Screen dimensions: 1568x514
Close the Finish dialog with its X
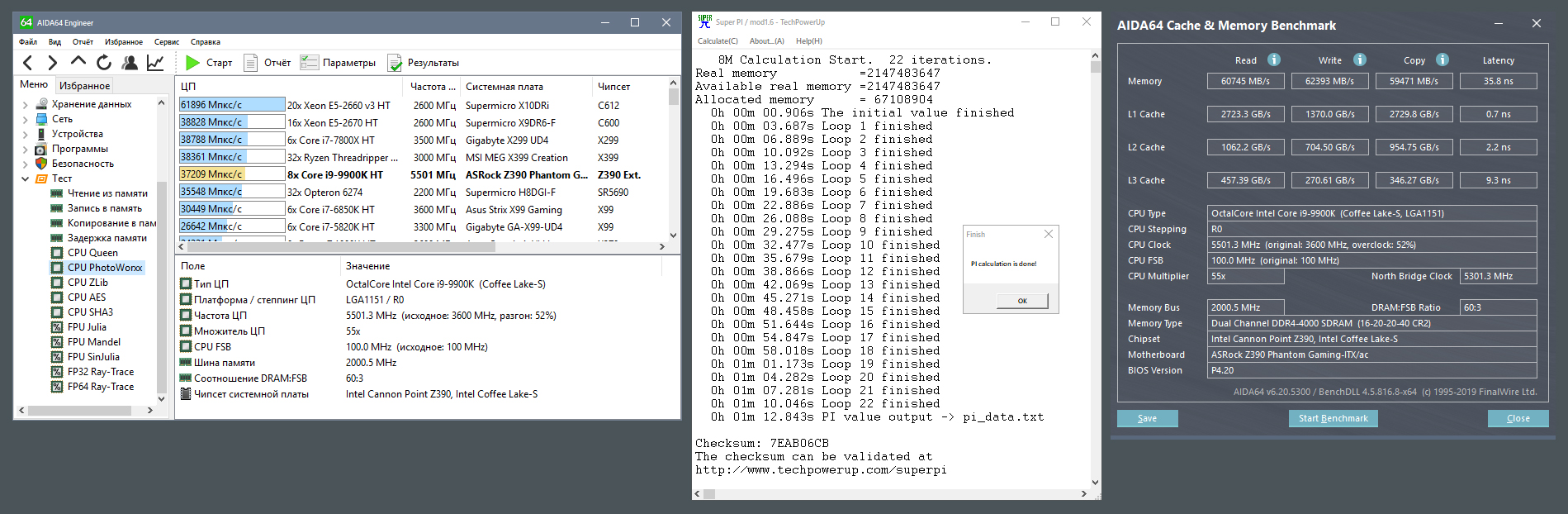(x=1049, y=234)
